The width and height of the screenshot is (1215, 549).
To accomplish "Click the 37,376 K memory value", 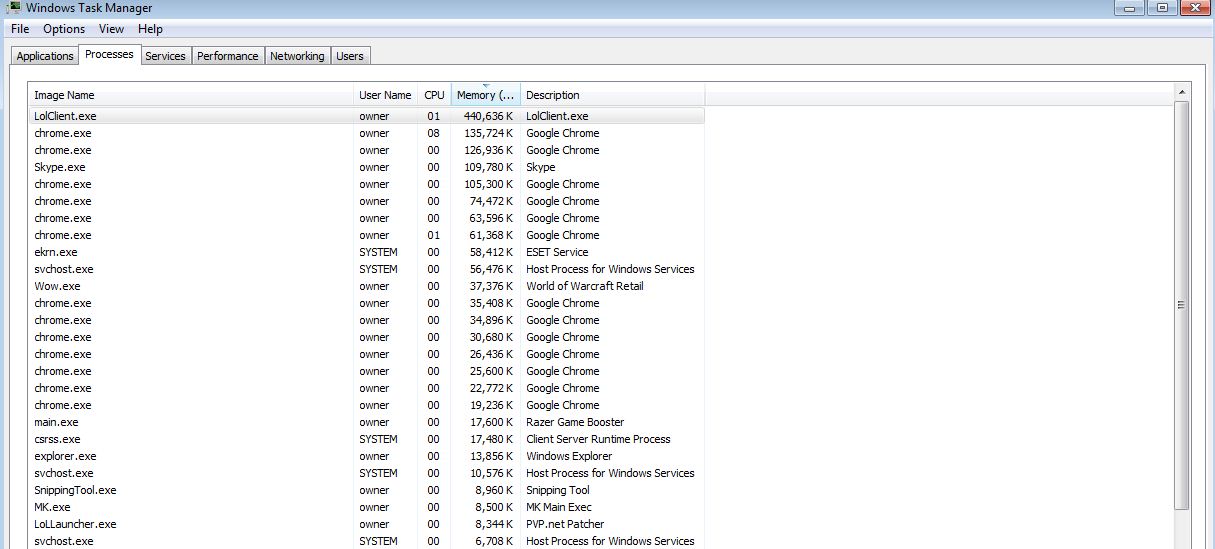I will click(491, 286).
